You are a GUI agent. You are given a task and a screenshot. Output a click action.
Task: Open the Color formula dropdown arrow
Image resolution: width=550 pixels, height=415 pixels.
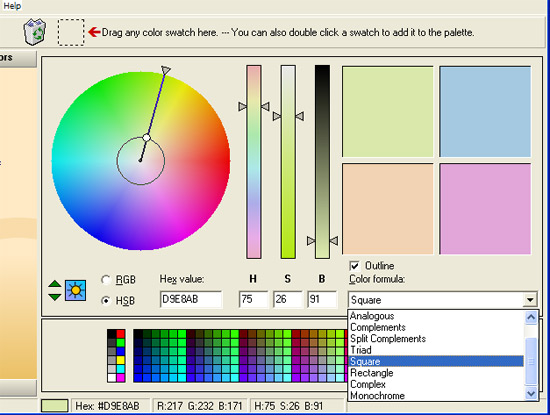530,300
